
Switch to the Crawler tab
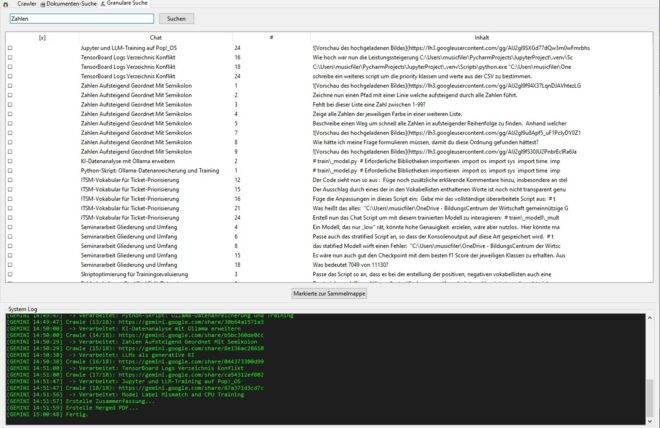[x=26, y=4]
